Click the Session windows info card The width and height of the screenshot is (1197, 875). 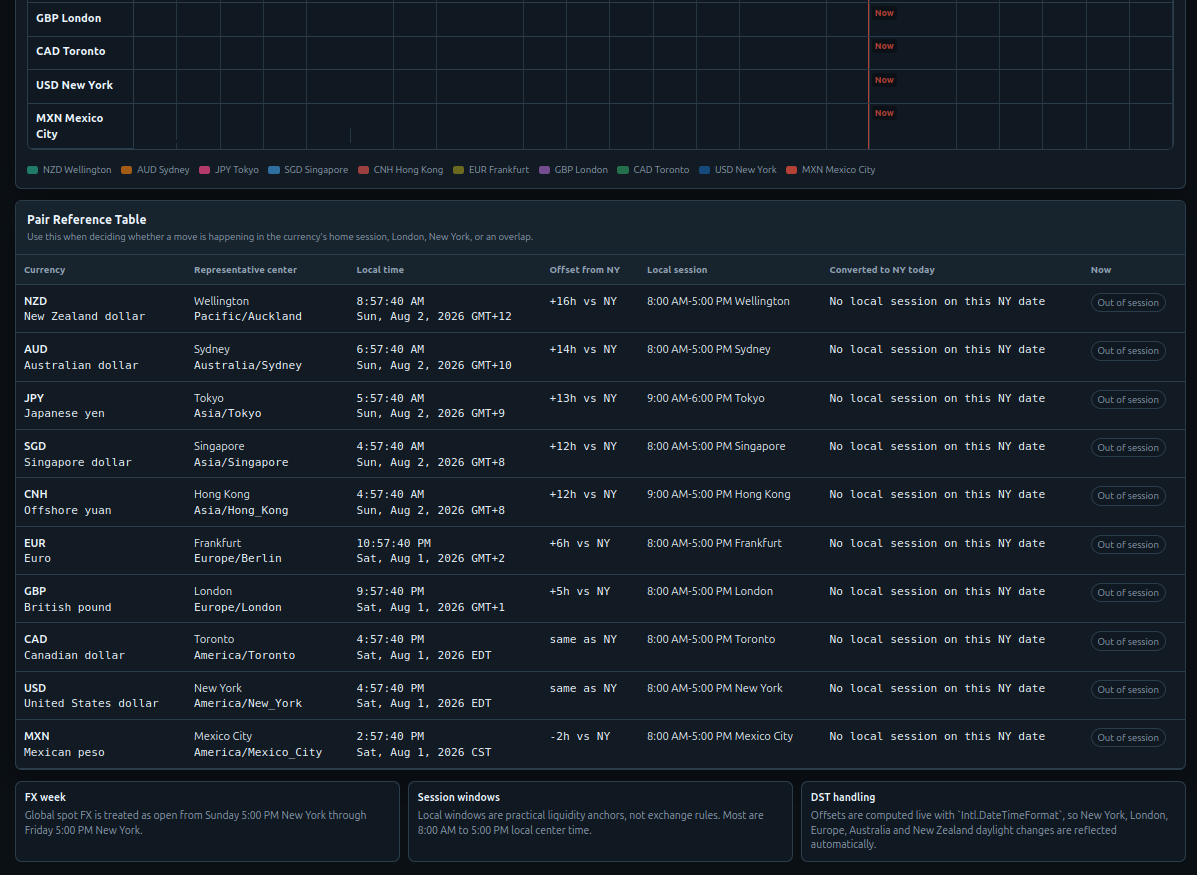[x=600, y=822]
